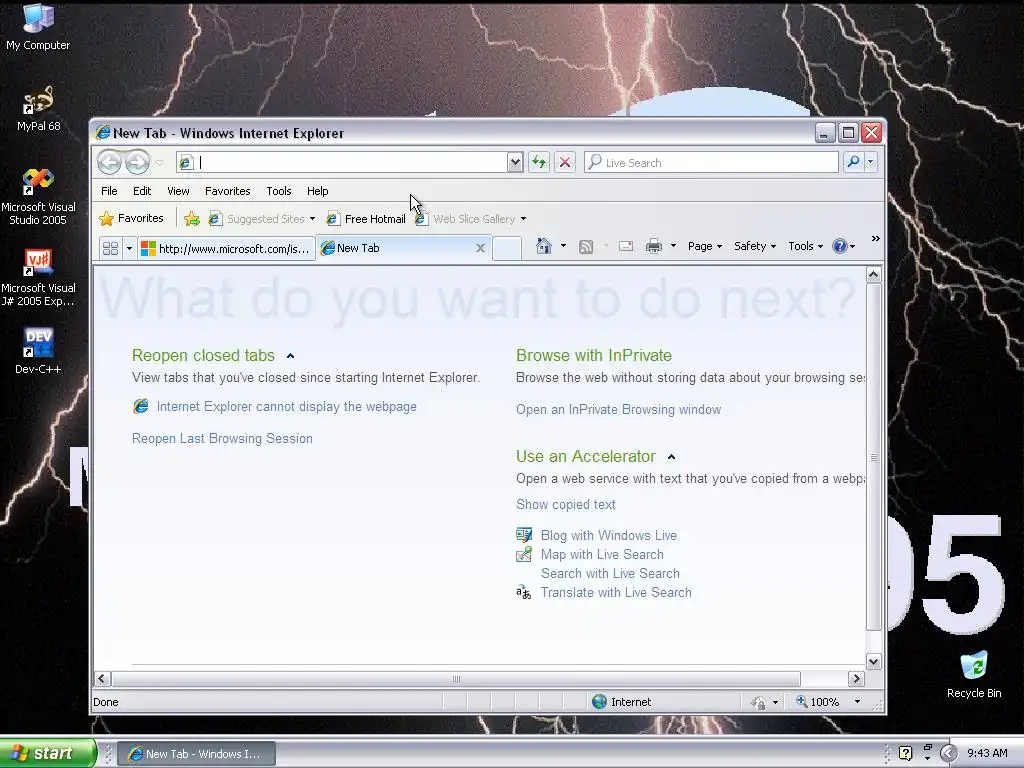1024x768 pixels.
Task: Click Blog with Windows Live accelerator
Action: pos(609,536)
